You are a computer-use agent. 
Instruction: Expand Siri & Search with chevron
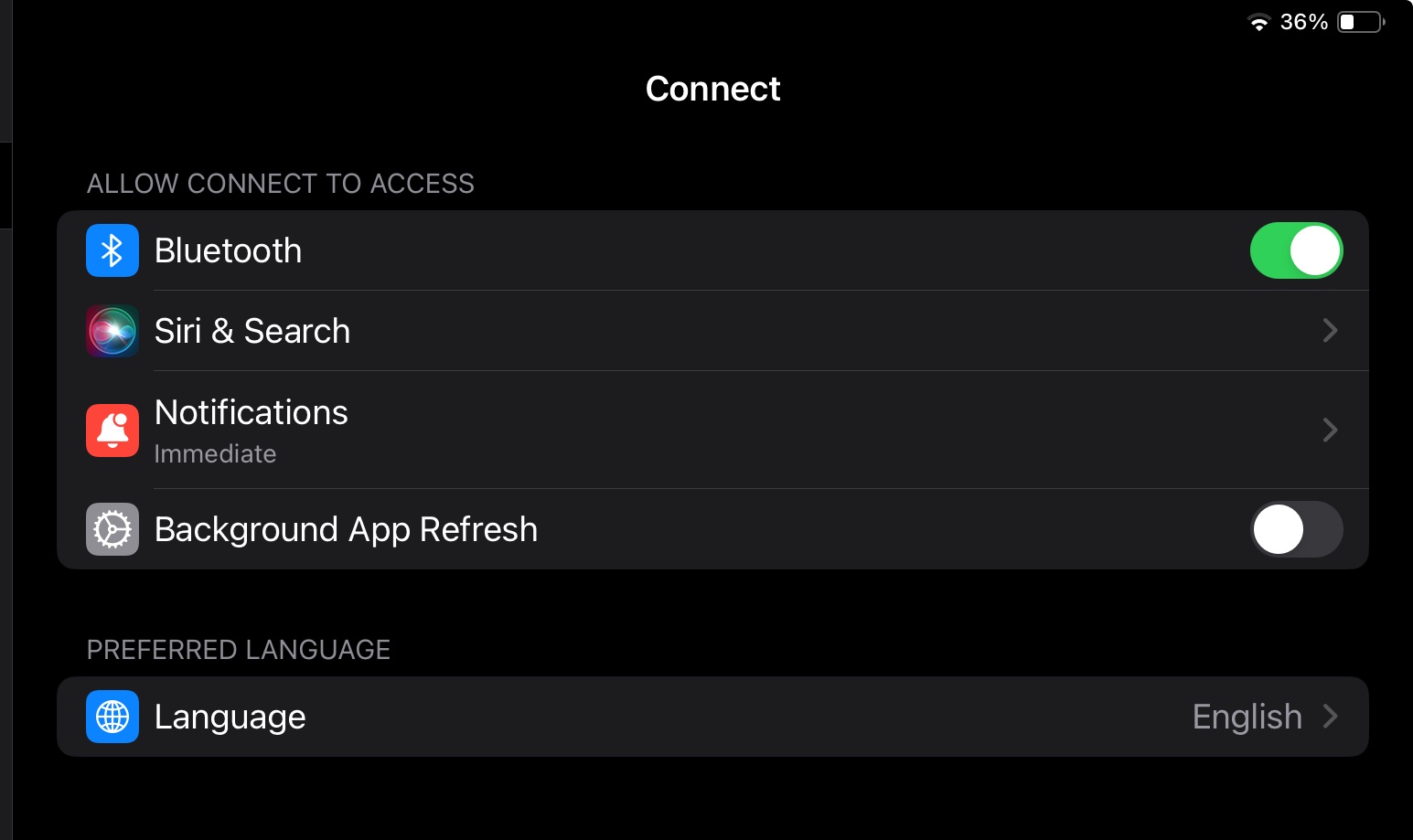tap(1331, 331)
